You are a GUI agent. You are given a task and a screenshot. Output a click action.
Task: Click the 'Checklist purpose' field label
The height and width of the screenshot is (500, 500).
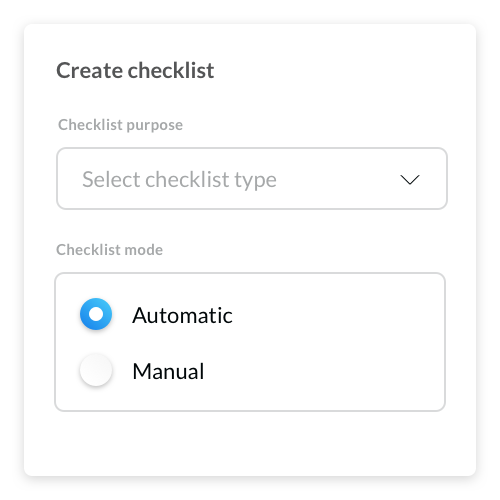[x=120, y=125]
